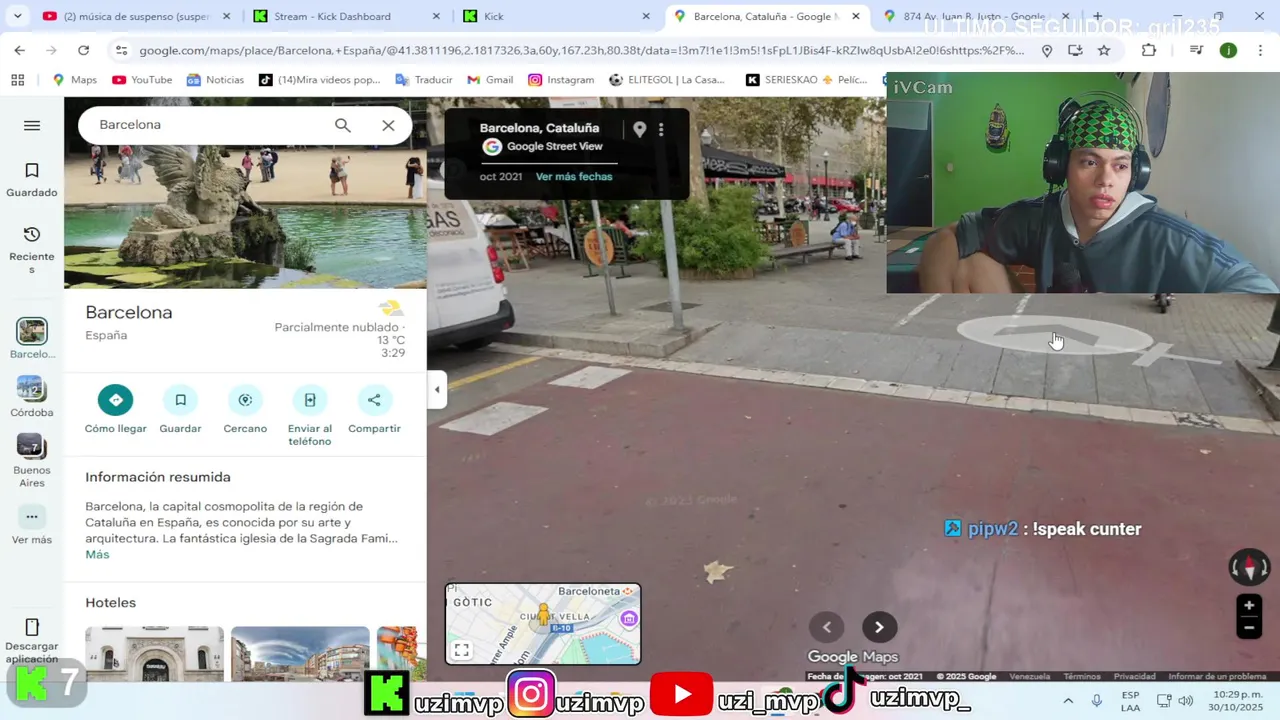Switch to música de suspenso YouTube tab
Screen dimensions: 1280x720
[x=136, y=16]
